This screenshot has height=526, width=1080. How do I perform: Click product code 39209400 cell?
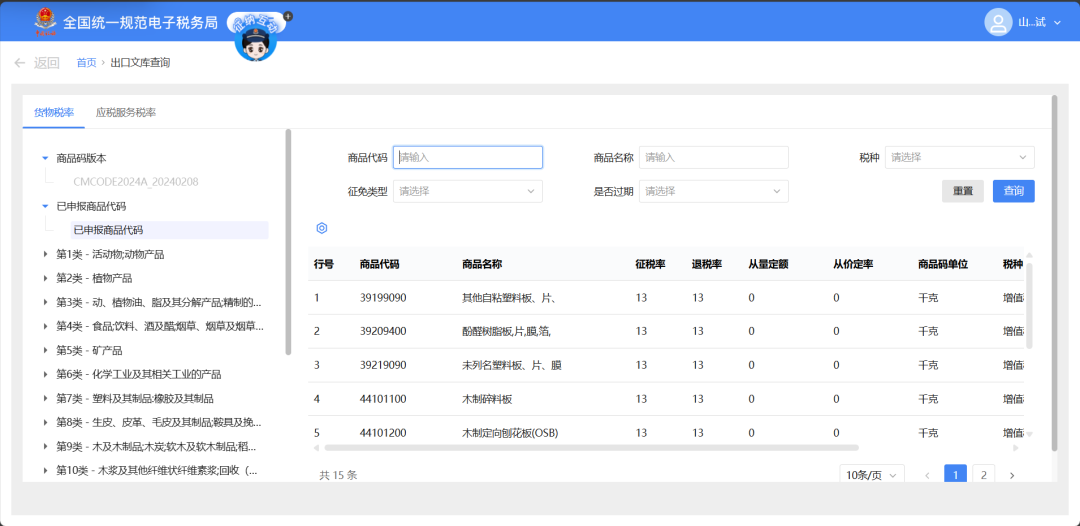(383, 331)
